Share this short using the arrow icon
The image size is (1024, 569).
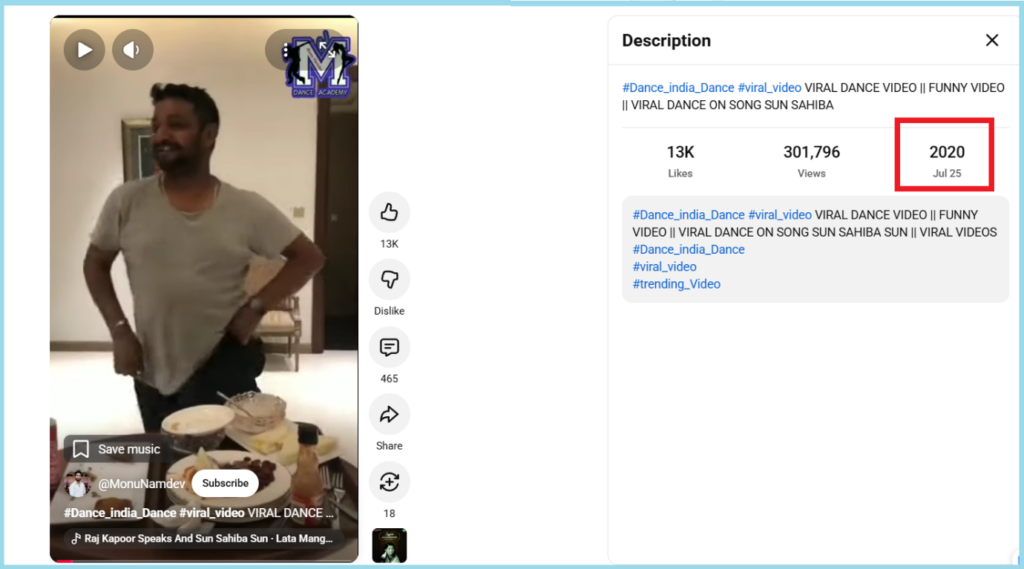point(389,414)
